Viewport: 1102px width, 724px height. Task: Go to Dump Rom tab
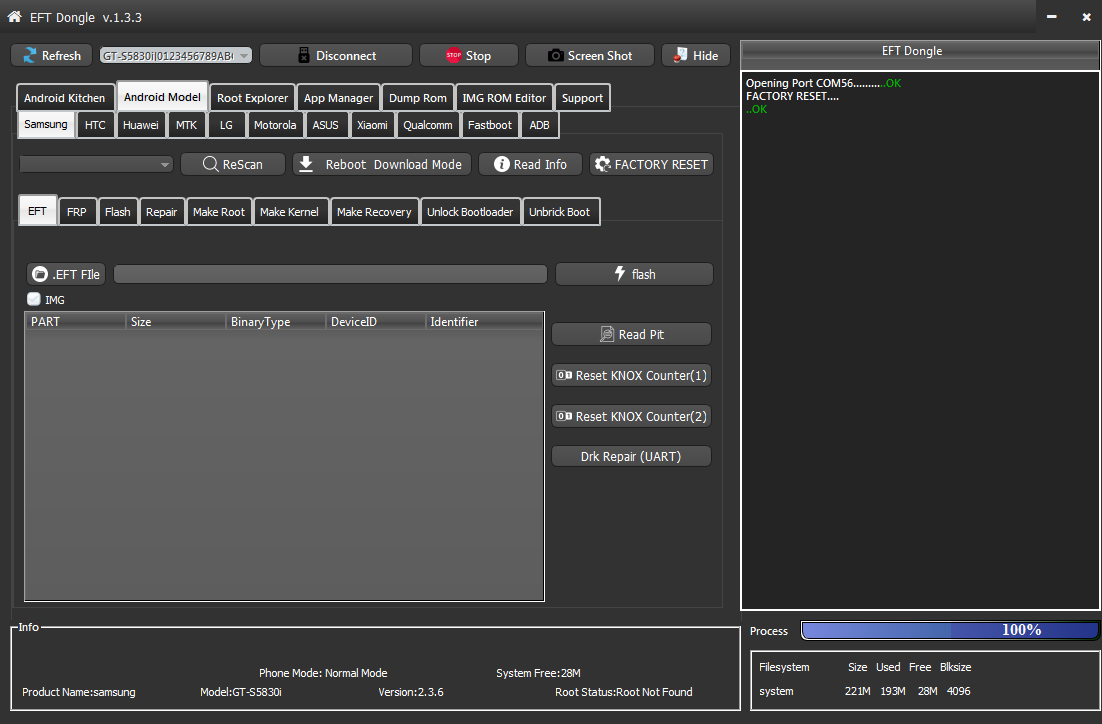[417, 98]
